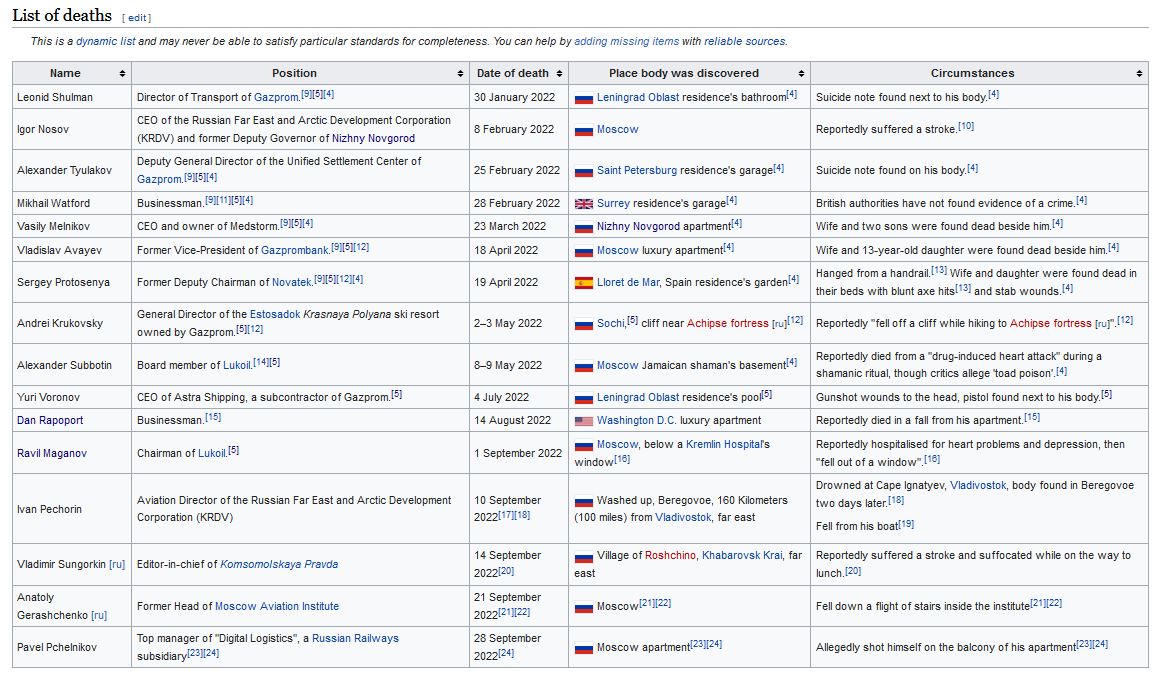This screenshot has height=684, width=1155.
Task: Click Russian flag in Ivan Pechorin row
Action: pyautogui.click(x=583, y=501)
